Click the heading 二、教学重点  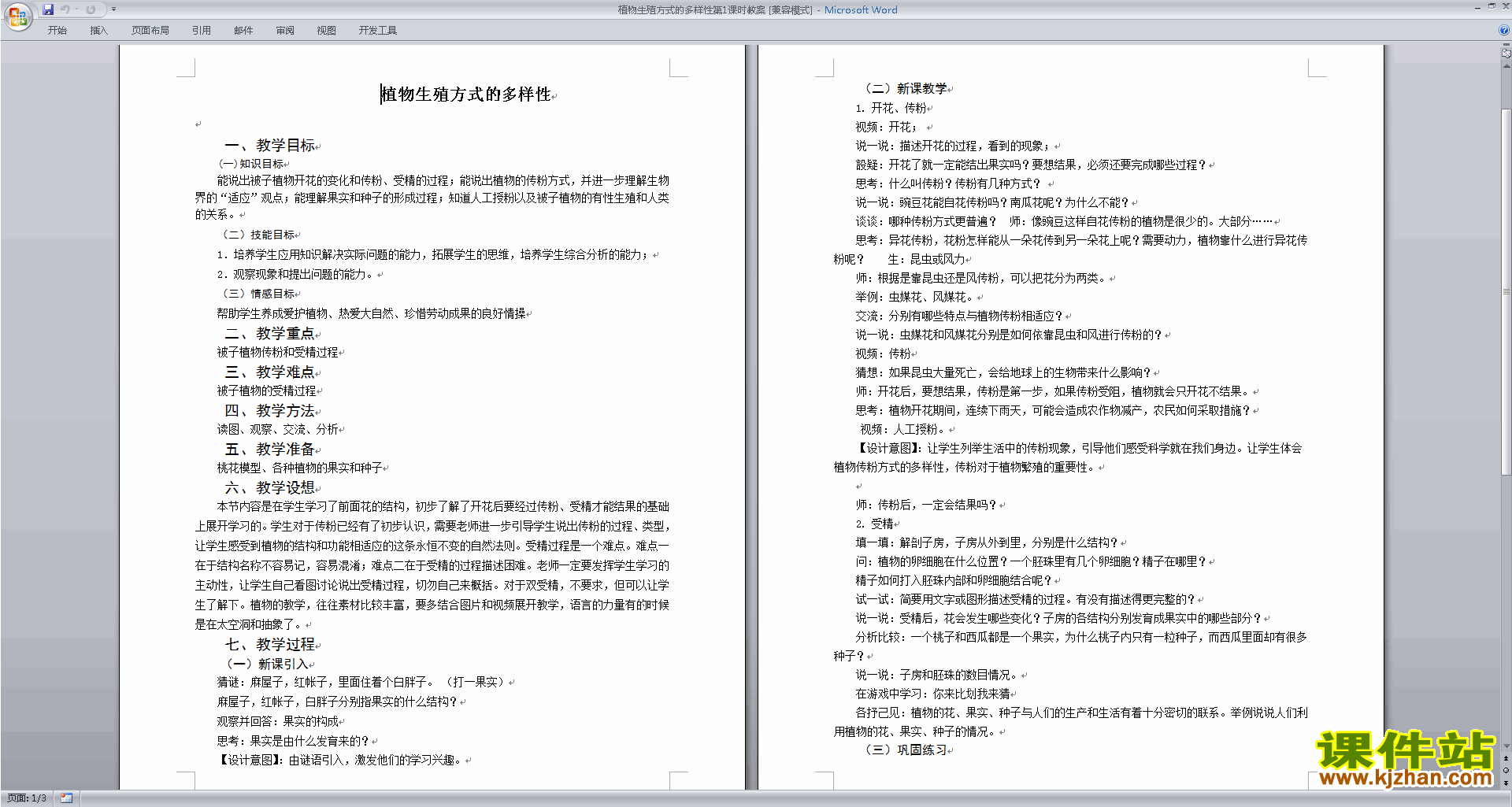click(x=270, y=334)
